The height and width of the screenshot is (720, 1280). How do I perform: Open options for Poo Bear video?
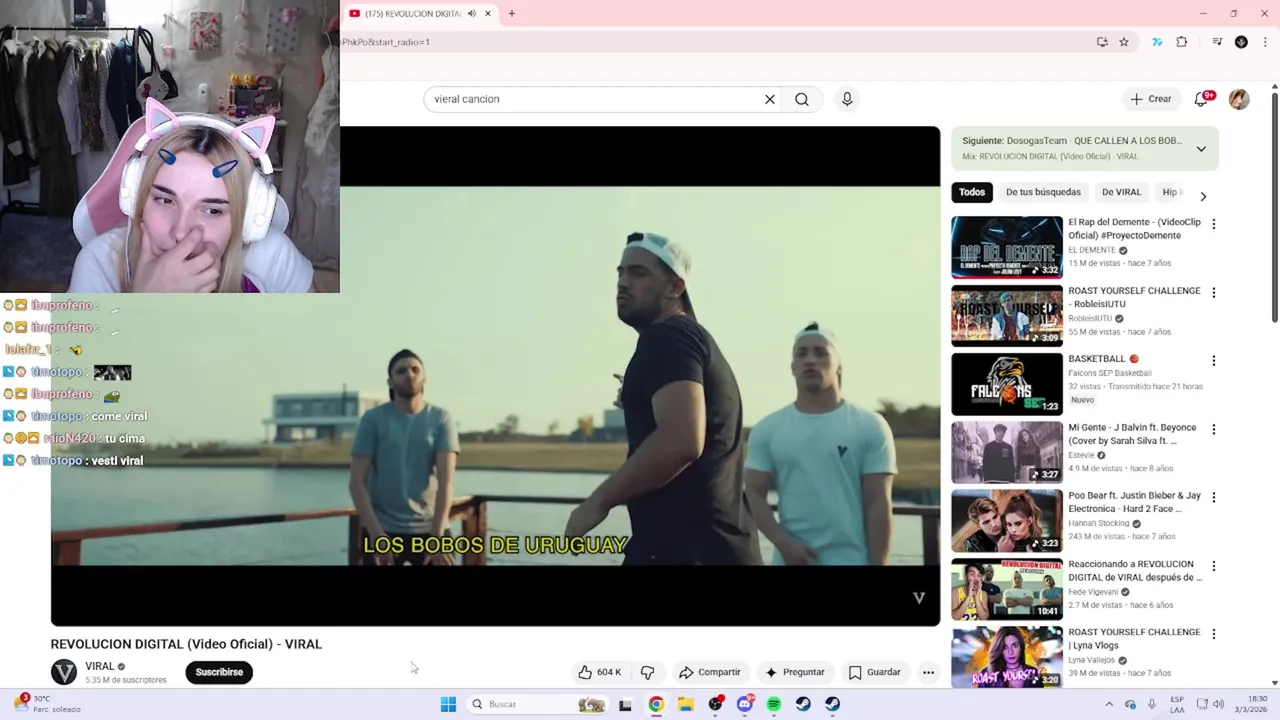[x=1214, y=497]
